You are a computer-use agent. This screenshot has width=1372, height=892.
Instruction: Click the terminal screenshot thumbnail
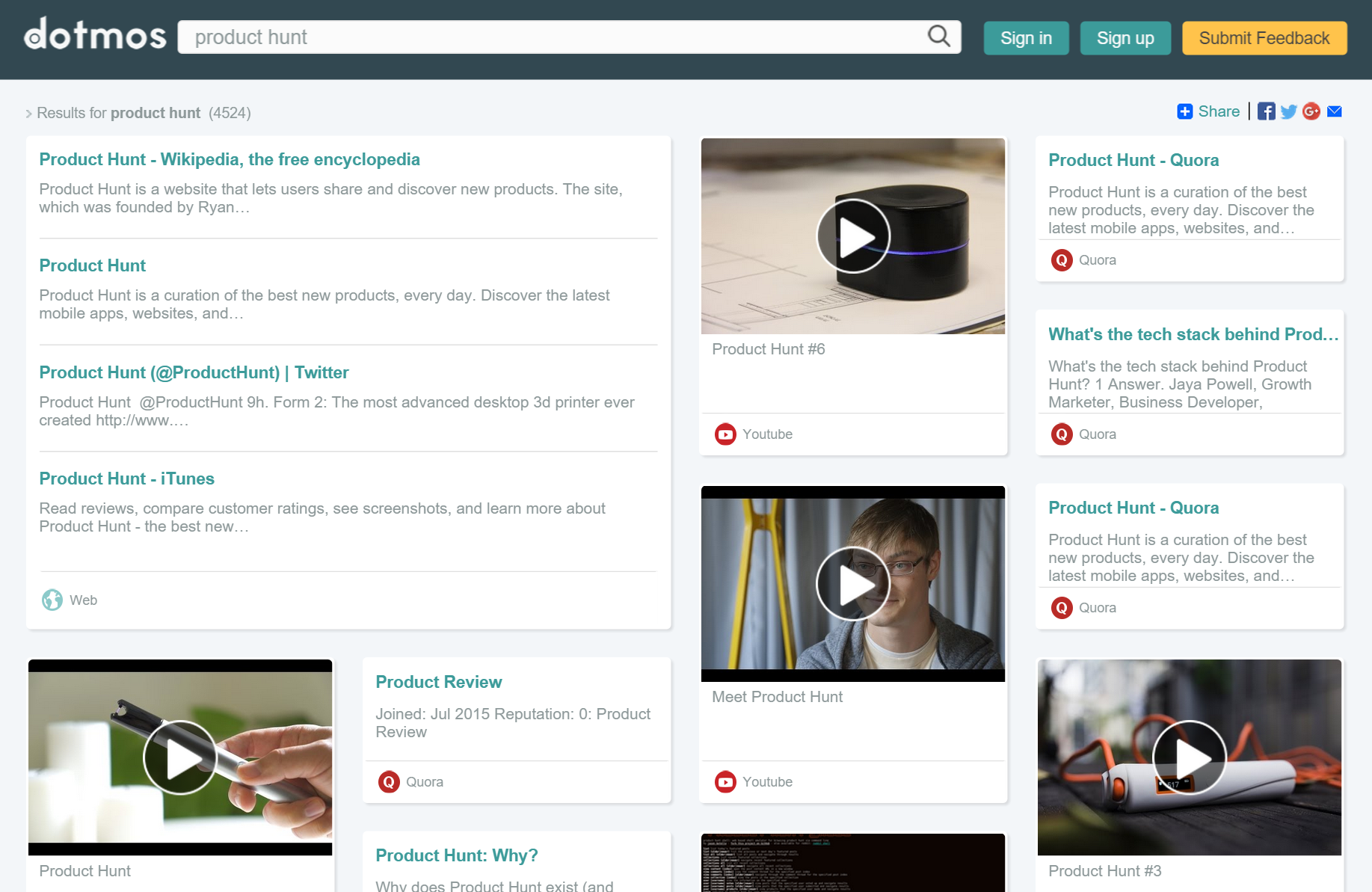click(853, 863)
